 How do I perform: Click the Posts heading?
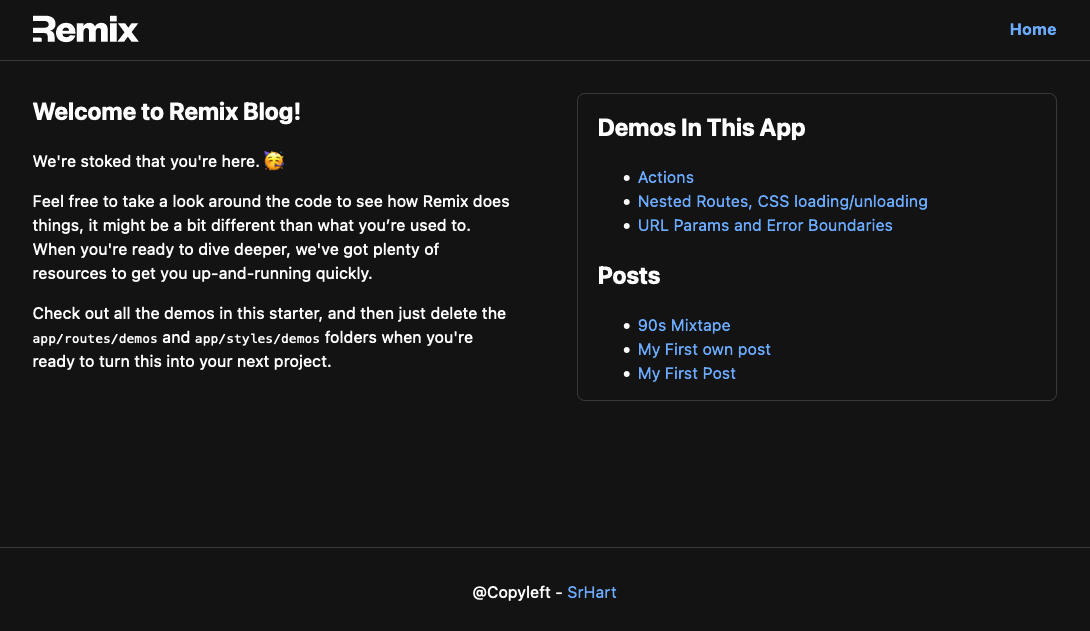pyautogui.click(x=628, y=276)
